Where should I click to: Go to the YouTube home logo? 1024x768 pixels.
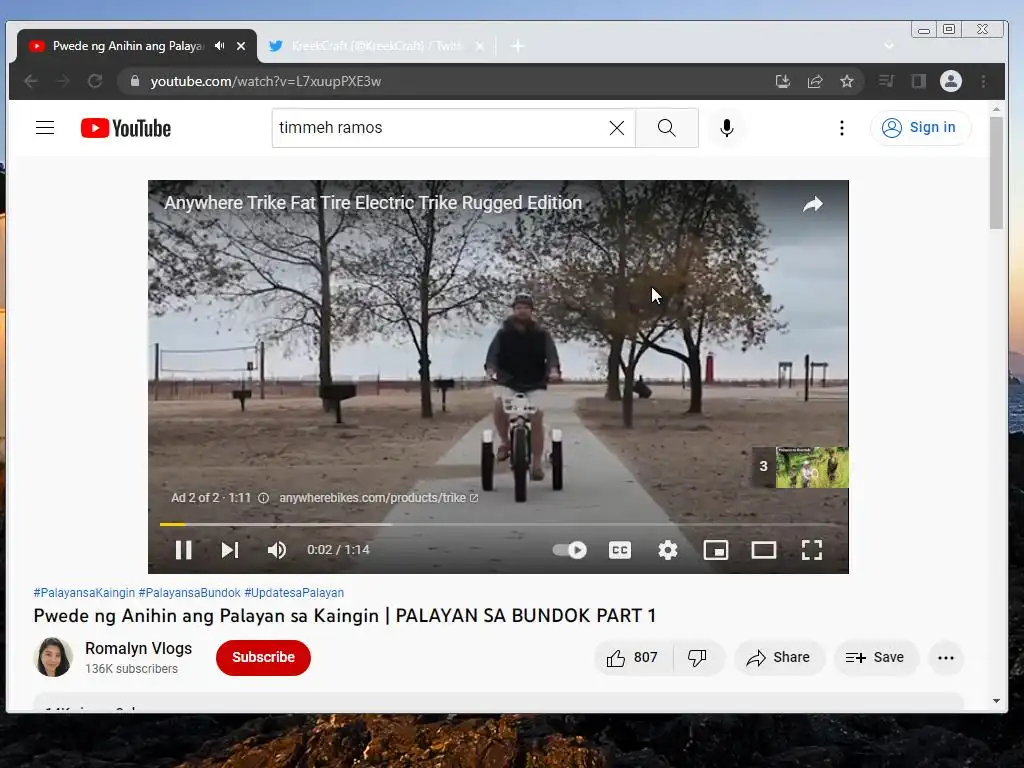tap(126, 128)
